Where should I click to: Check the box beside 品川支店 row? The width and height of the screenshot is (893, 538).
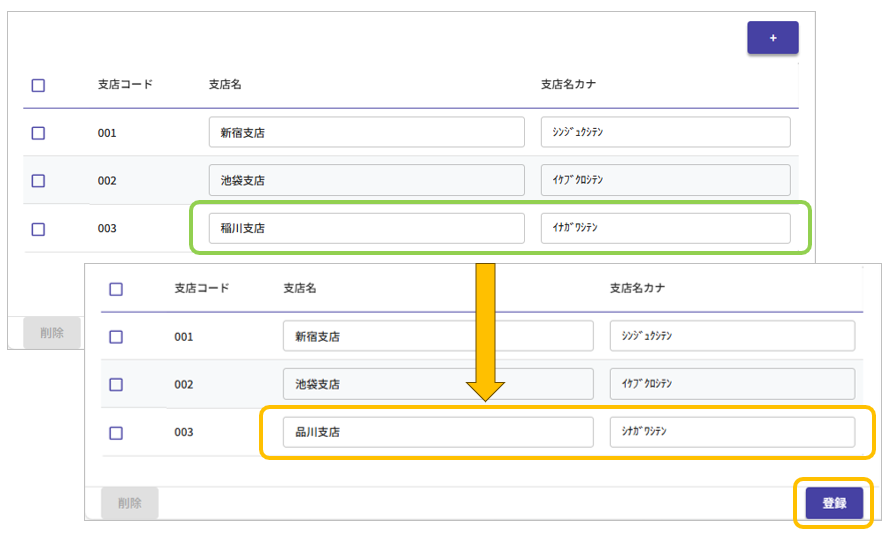[116, 433]
